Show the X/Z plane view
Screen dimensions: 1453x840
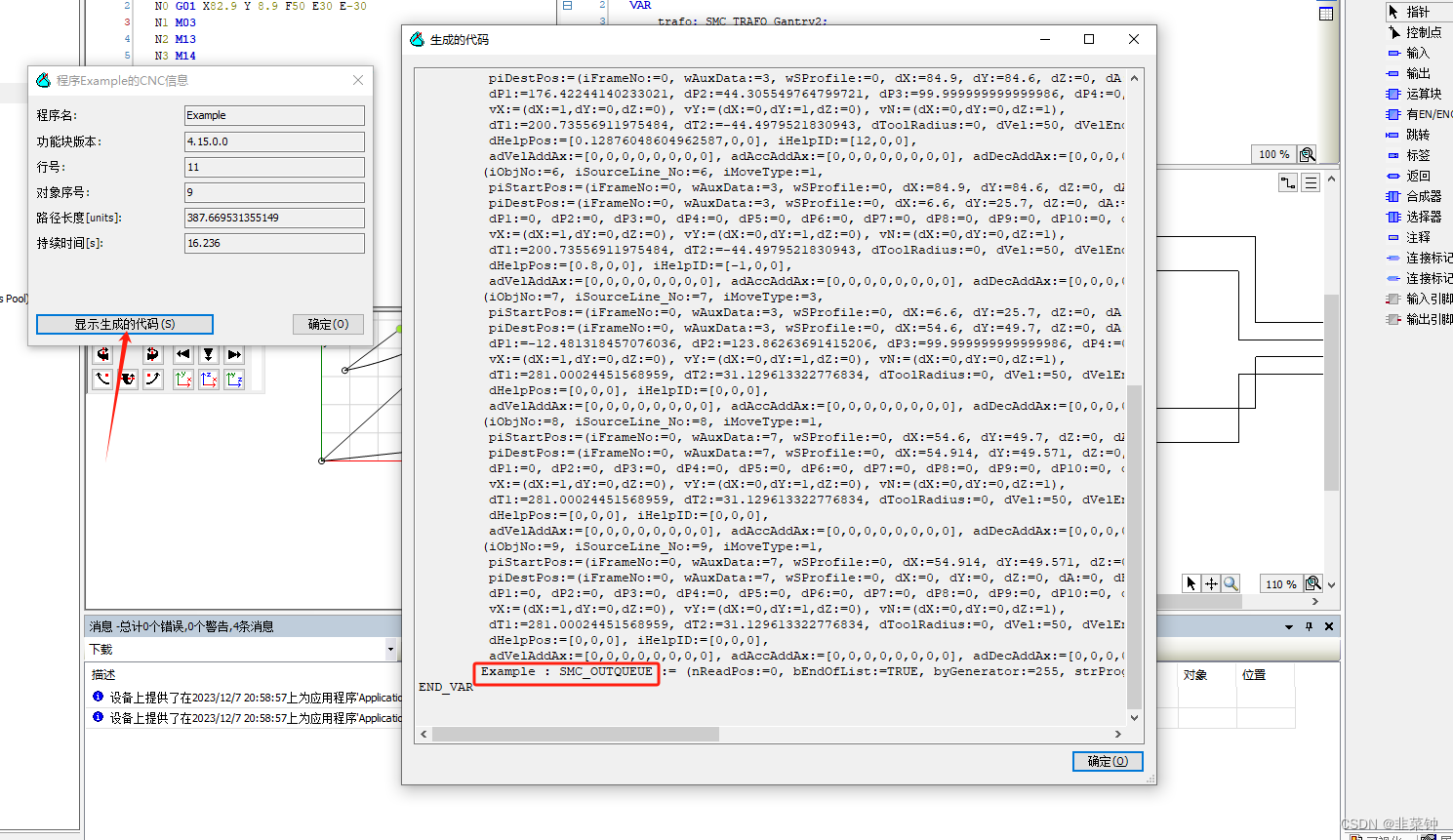tap(208, 380)
